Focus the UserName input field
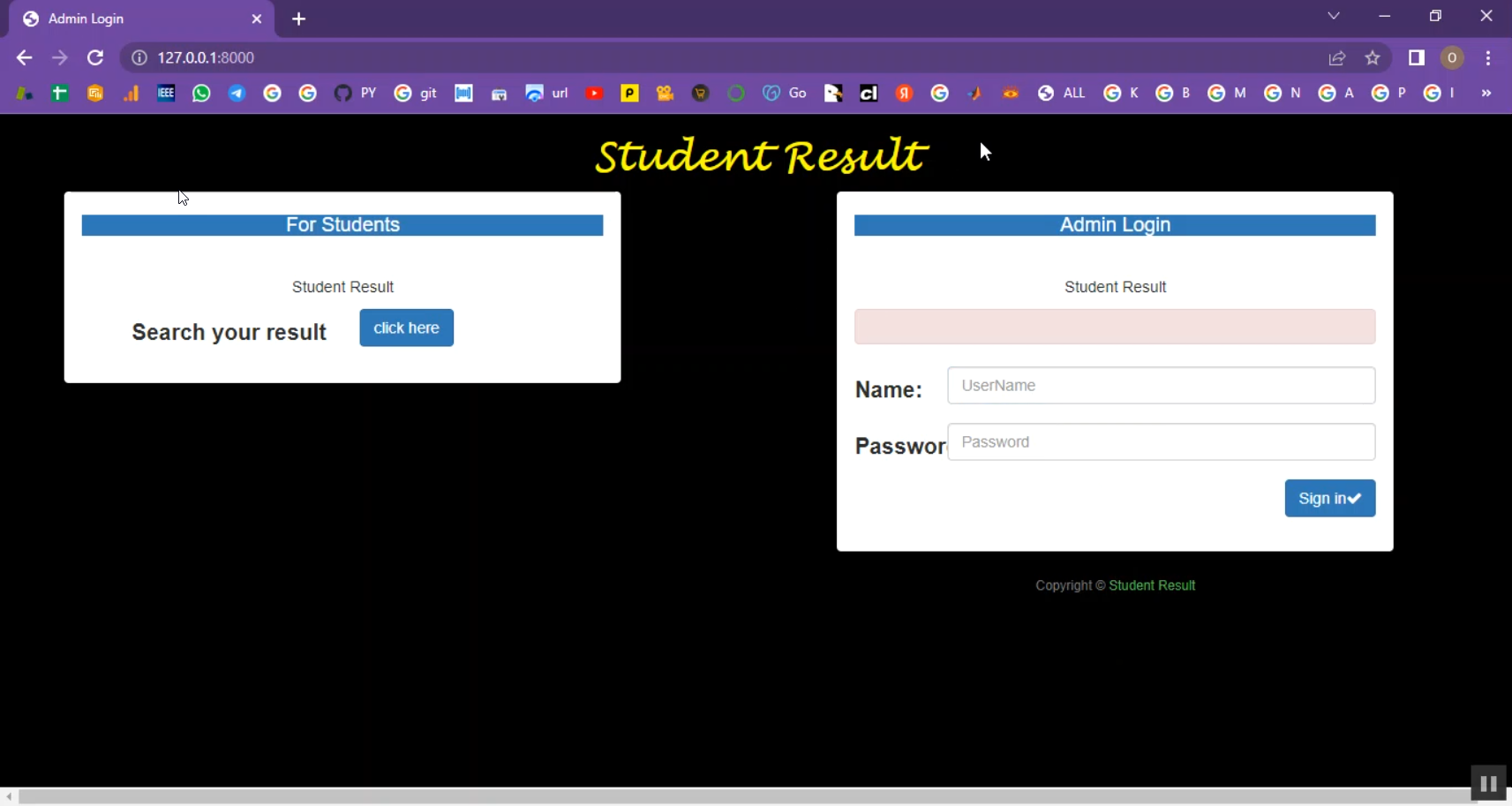 point(1161,386)
